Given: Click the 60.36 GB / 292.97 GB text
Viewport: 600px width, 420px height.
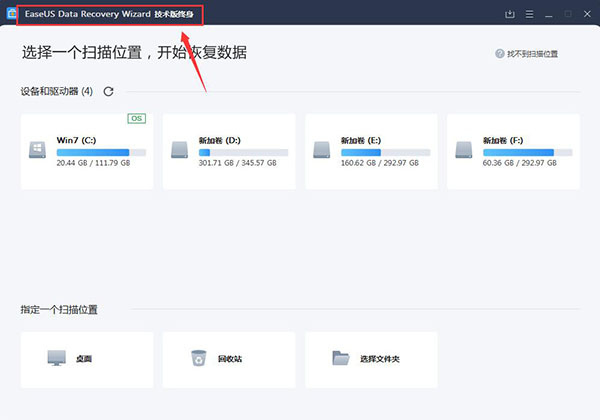Looking at the screenshot, I should [x=520, y=163].
